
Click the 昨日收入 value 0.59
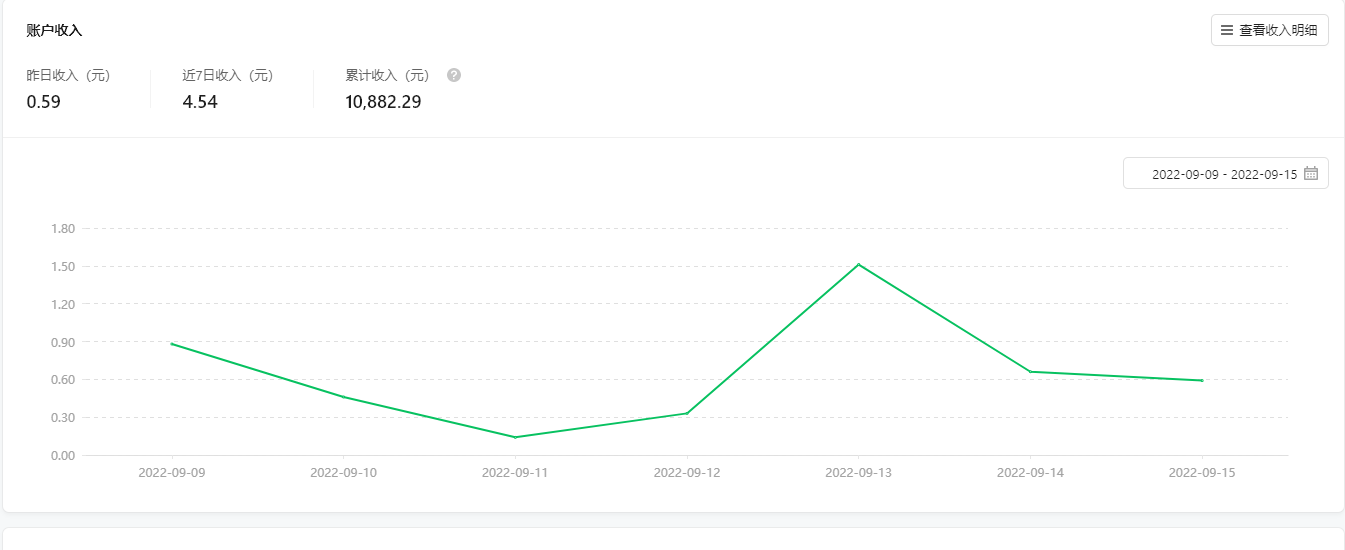(x=44, y=102)
